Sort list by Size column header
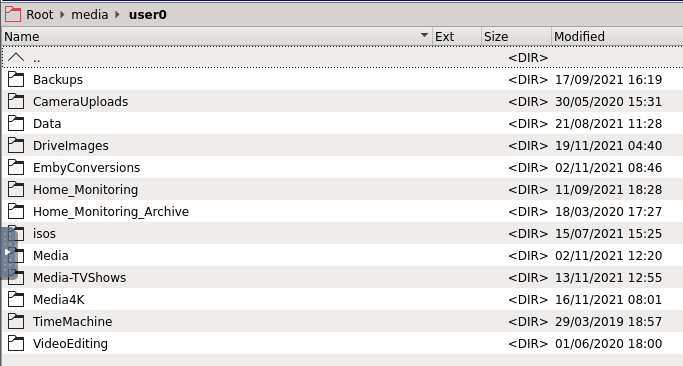Viewport: 683px width, 366px height. click(x=516, y=37)
